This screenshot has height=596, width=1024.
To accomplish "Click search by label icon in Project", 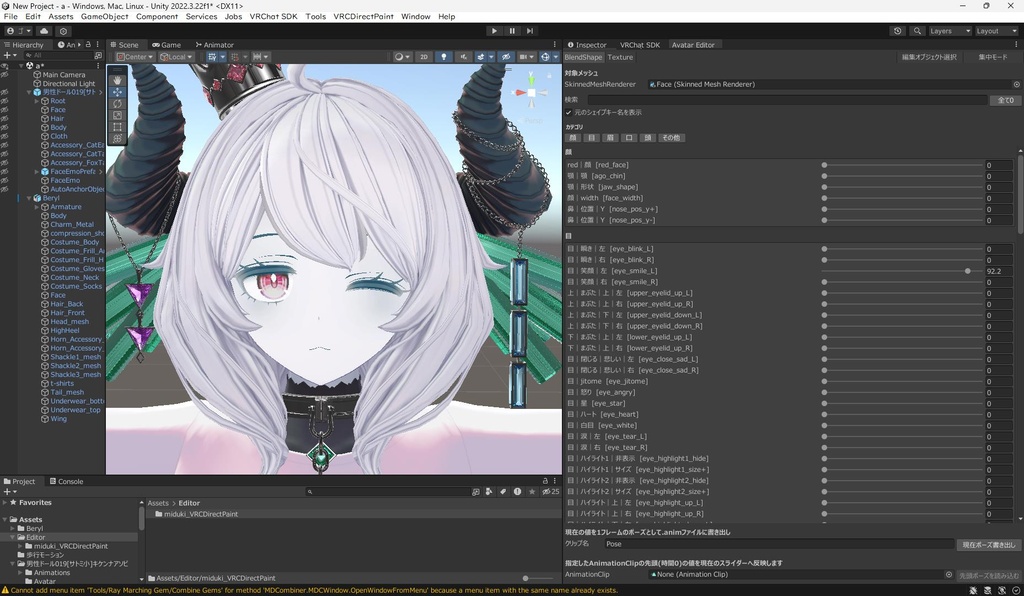I will 503,492.
